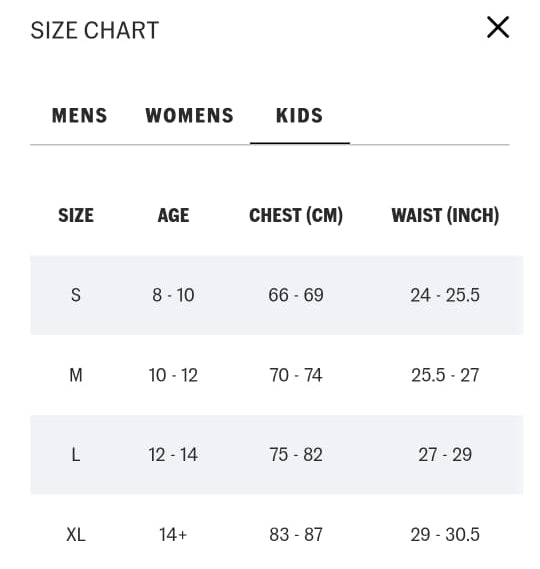The height and width of the screenshot is (569, 540).
Task: Select the M size row label
Action: click(76, 375)
